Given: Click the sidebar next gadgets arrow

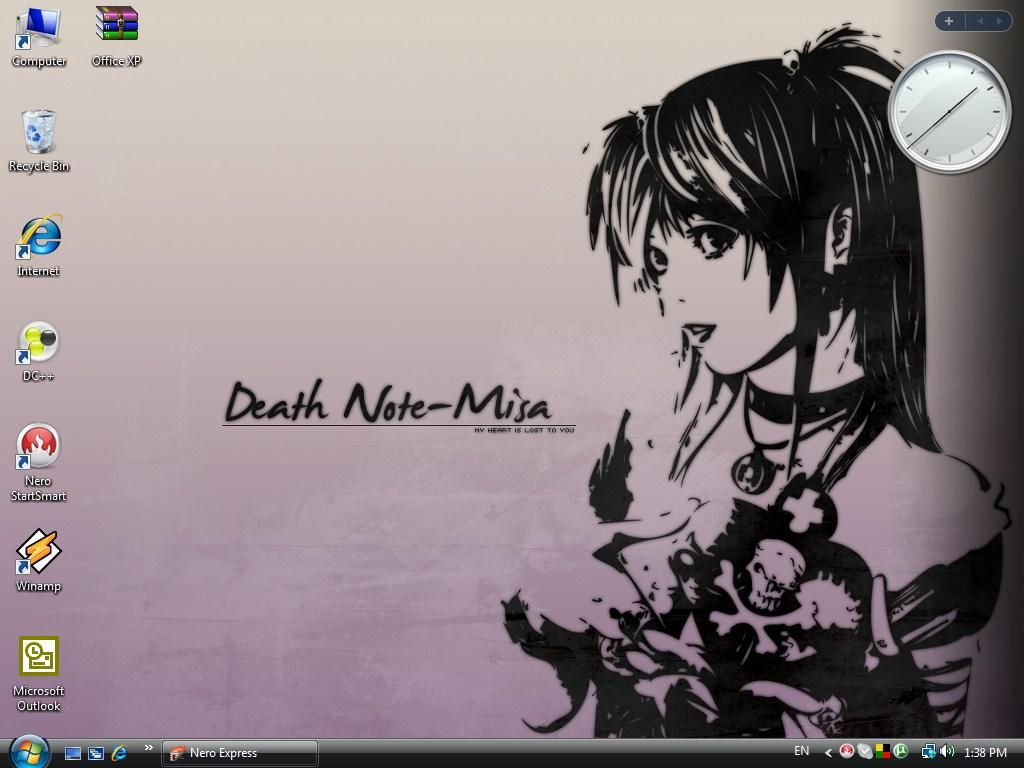Looking at the screenshot, I should (999, 21).
